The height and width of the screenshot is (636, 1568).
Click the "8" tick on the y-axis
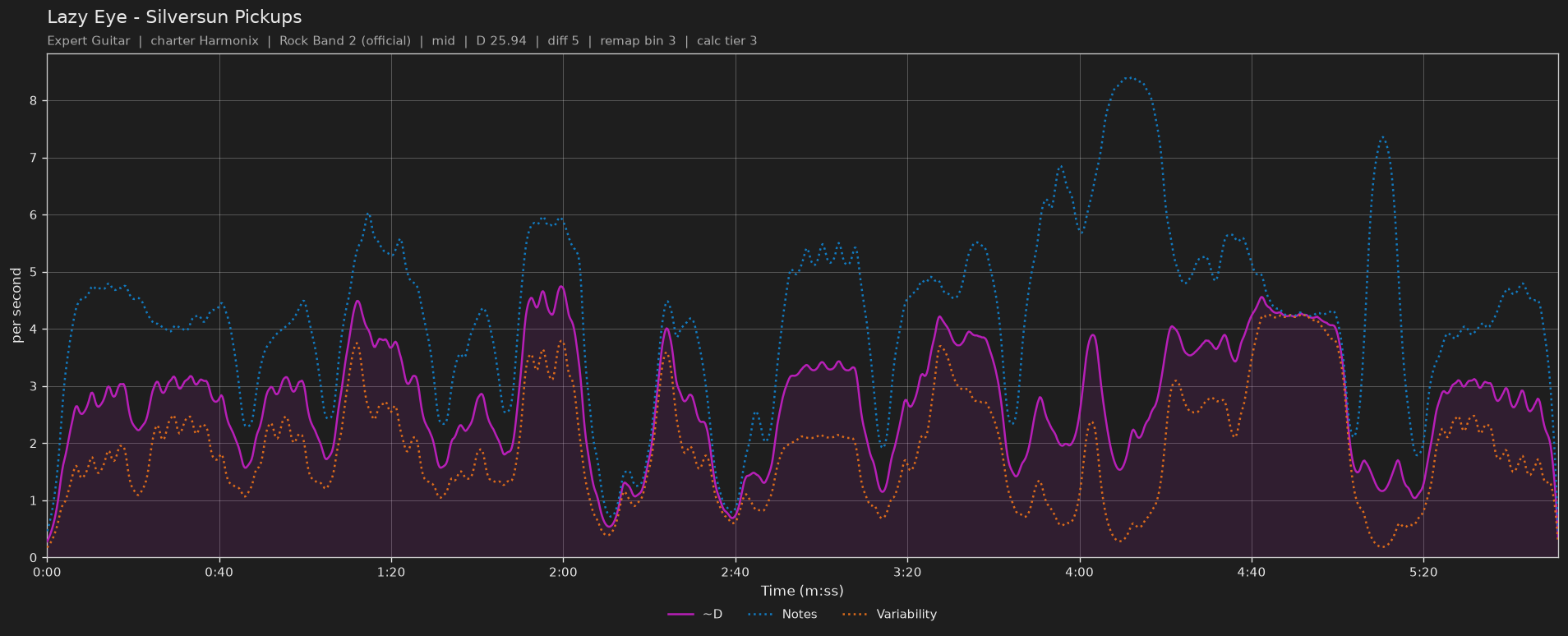[34, 101]
